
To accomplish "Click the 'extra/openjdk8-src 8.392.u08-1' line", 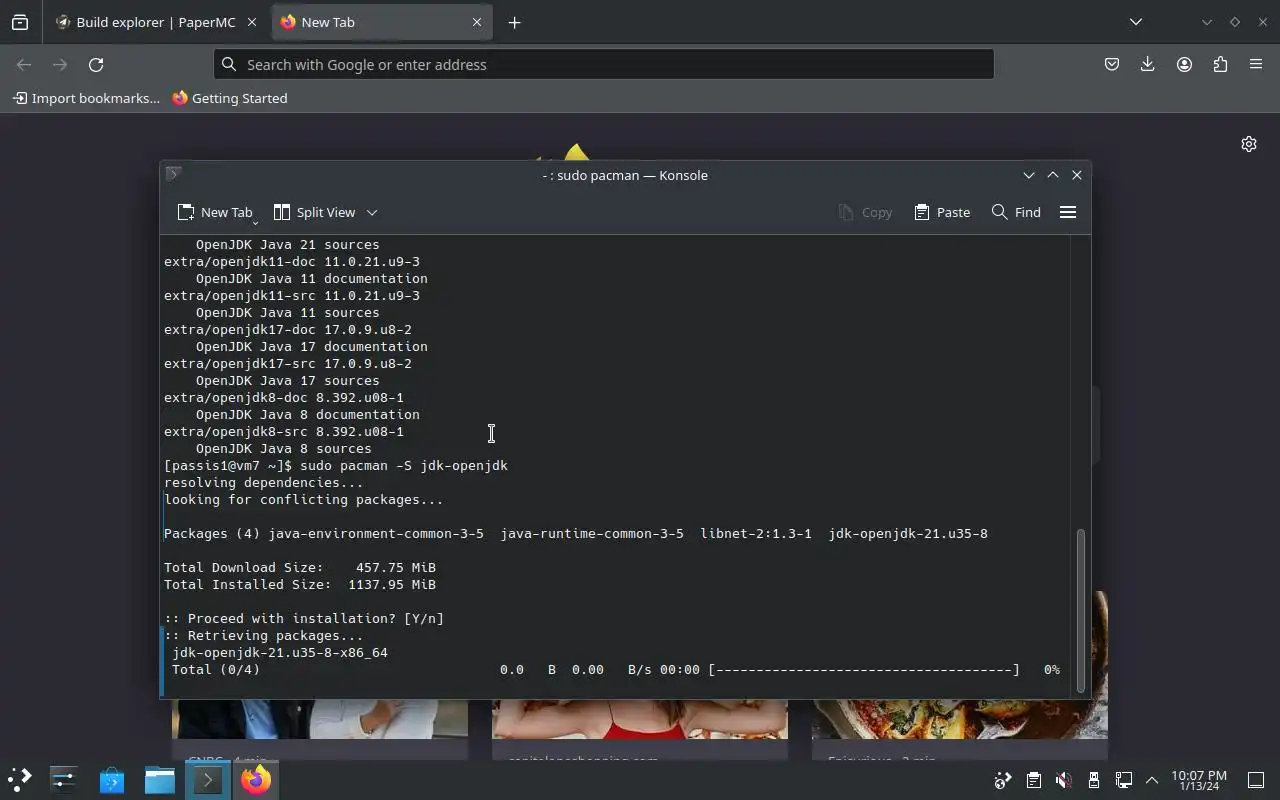I will (284, 432).
